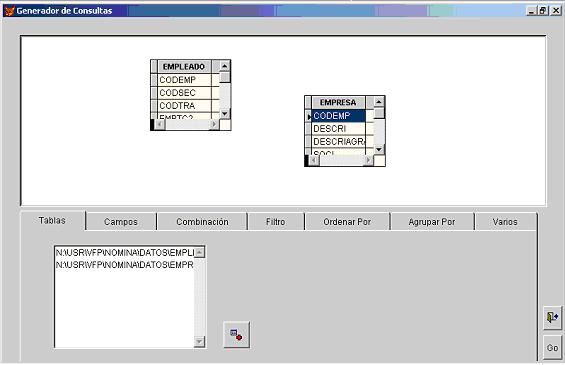Click the Go button to run query
The width and height of the screenshot is (565, 365).
click(552, 348)
